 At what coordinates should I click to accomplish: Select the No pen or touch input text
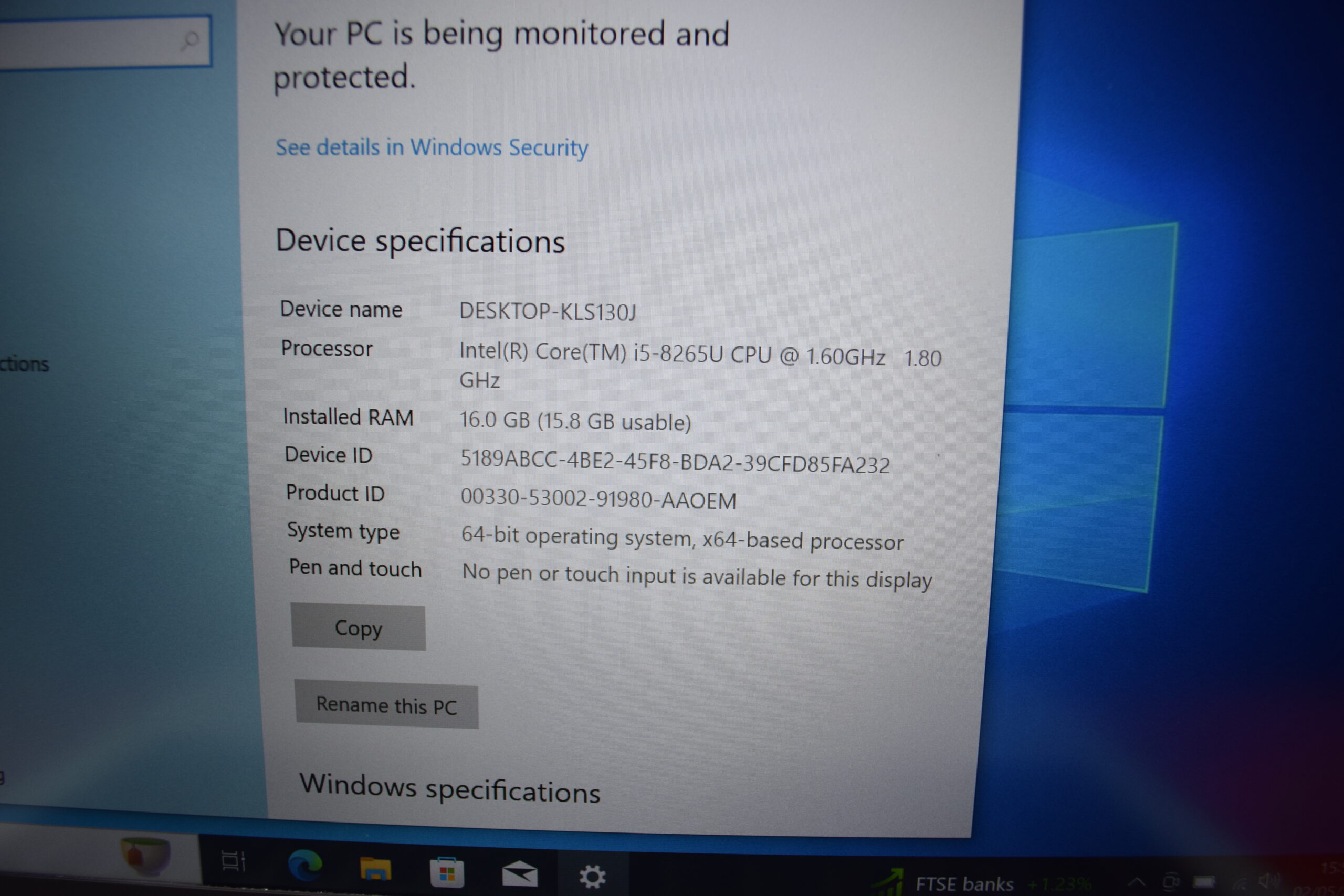[x=697, y=576]
